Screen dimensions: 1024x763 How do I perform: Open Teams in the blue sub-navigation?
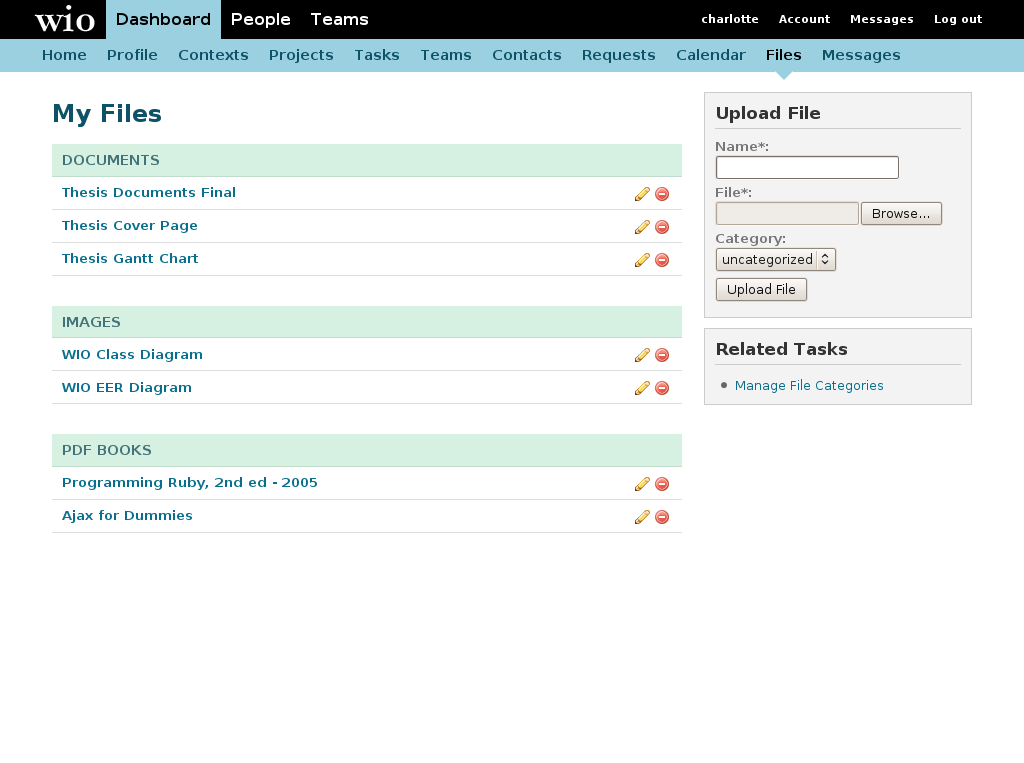coord(445,55)
